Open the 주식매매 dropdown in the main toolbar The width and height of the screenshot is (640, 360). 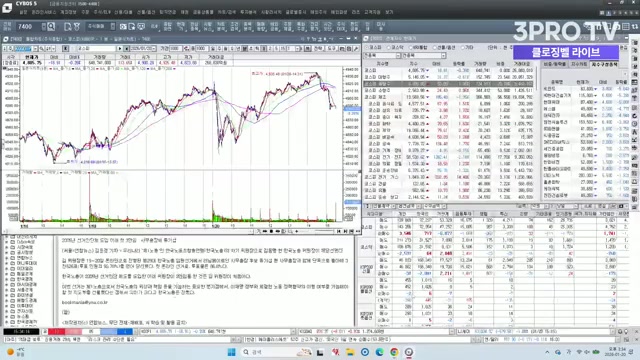pyautogui.click(x=113, y=27)
